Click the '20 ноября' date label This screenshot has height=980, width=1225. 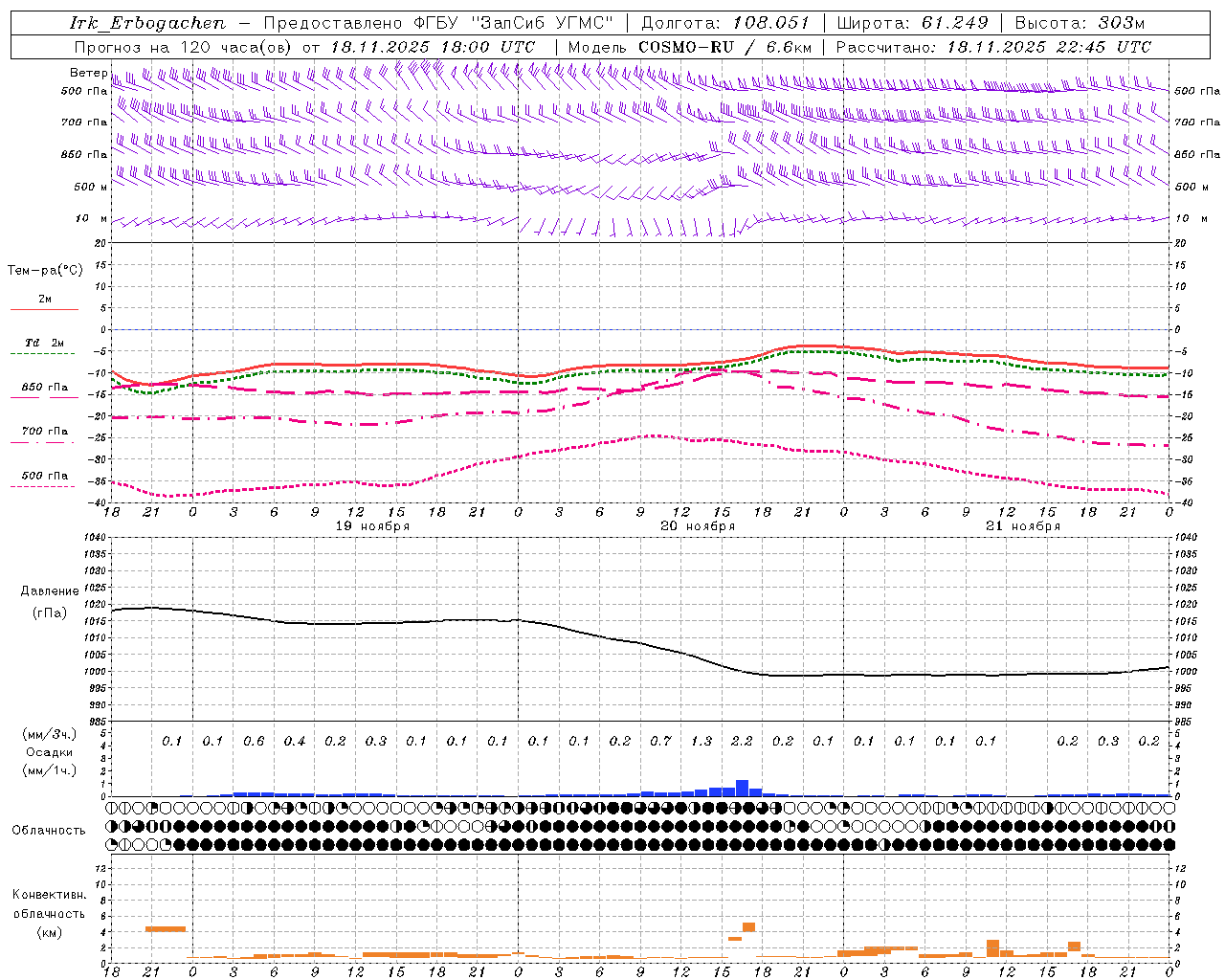click(698, 526)
